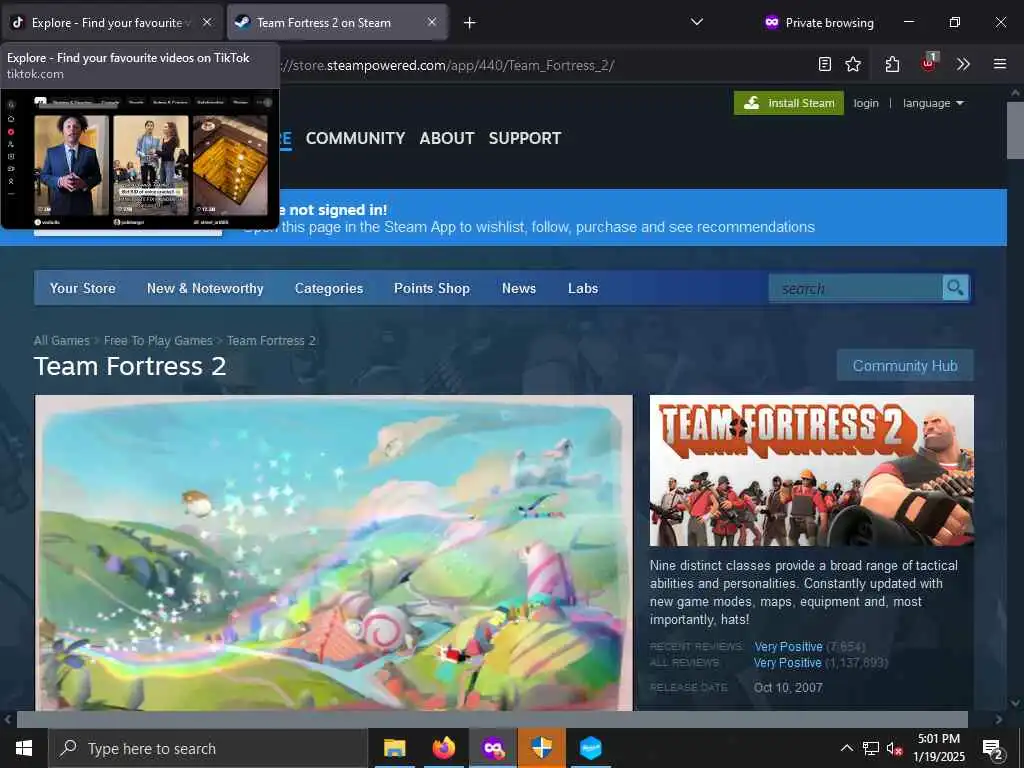Open the language dropdown

pyautogui.click(x=933, y=103)
